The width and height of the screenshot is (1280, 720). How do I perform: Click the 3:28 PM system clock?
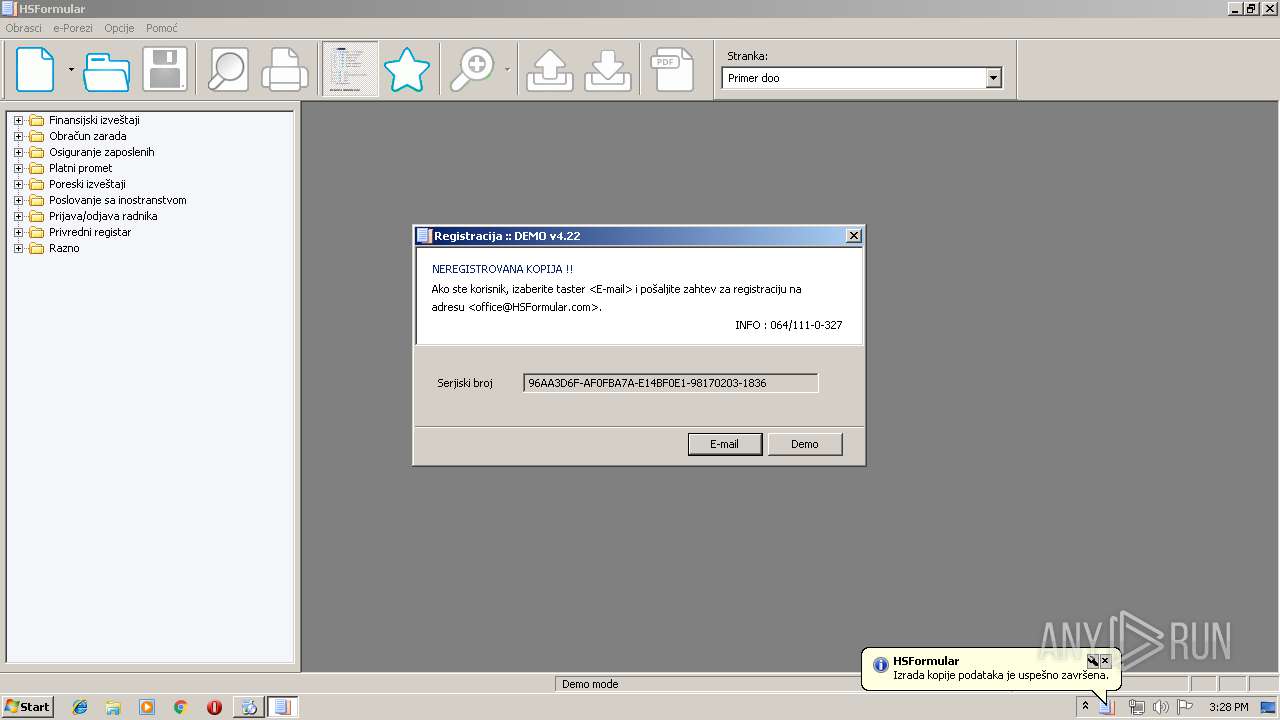(1228, 707)
